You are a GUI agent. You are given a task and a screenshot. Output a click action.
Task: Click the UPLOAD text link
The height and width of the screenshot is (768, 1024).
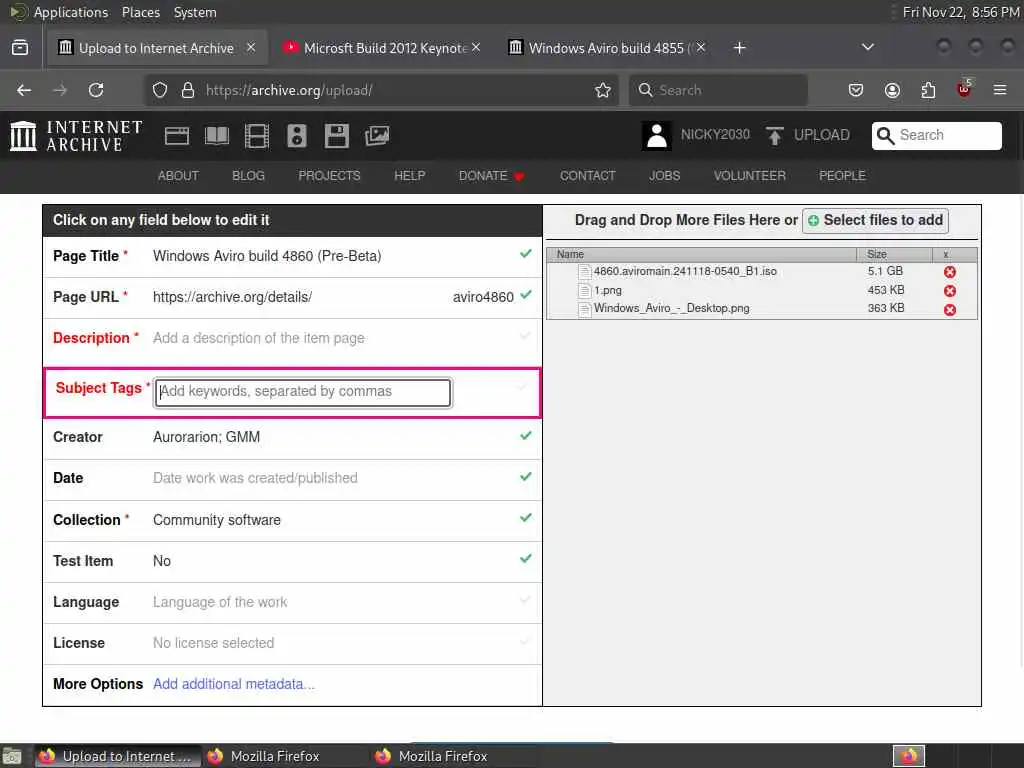coord(822,135)
